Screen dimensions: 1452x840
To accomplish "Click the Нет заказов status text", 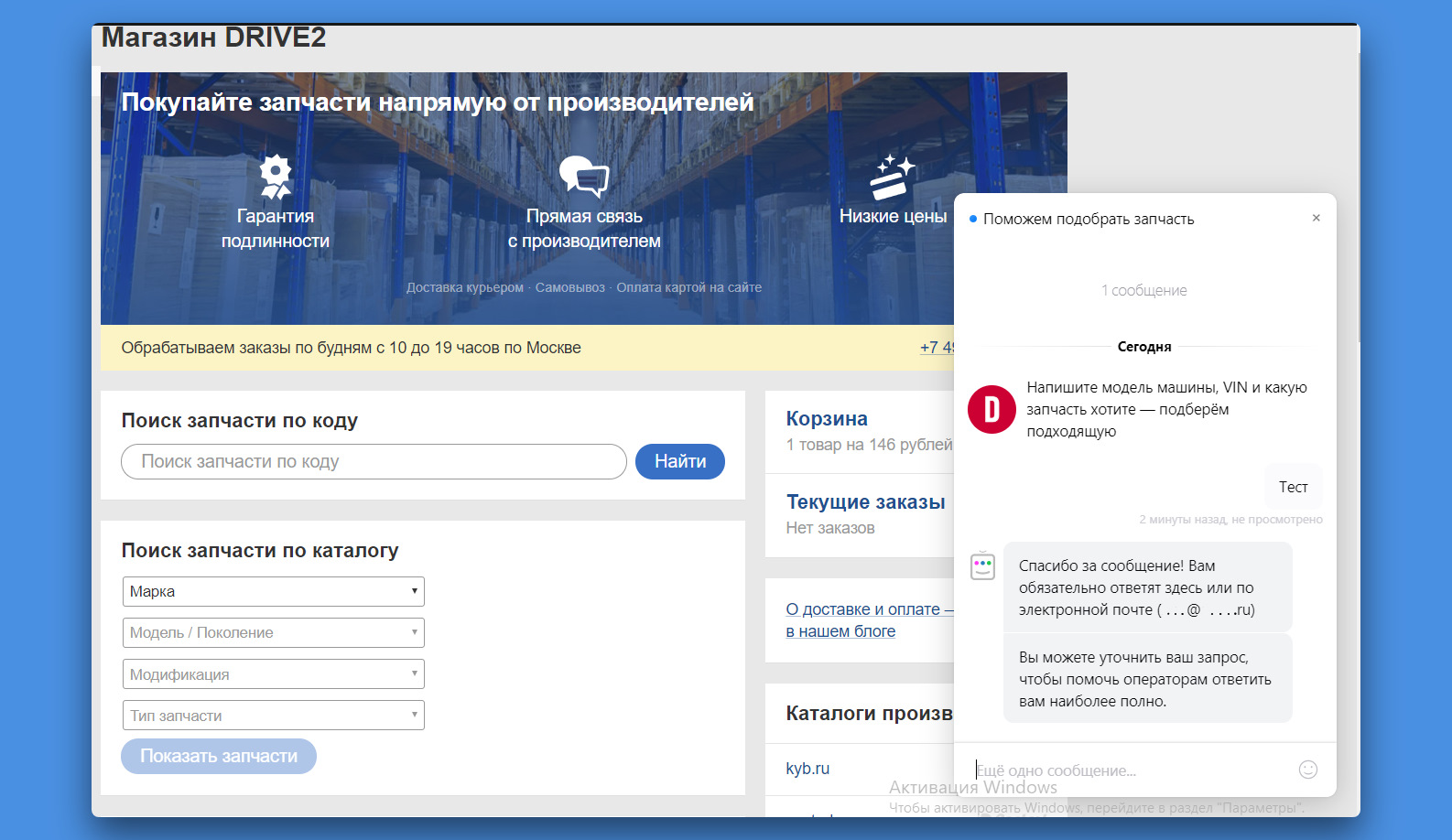I will (830, 528).
